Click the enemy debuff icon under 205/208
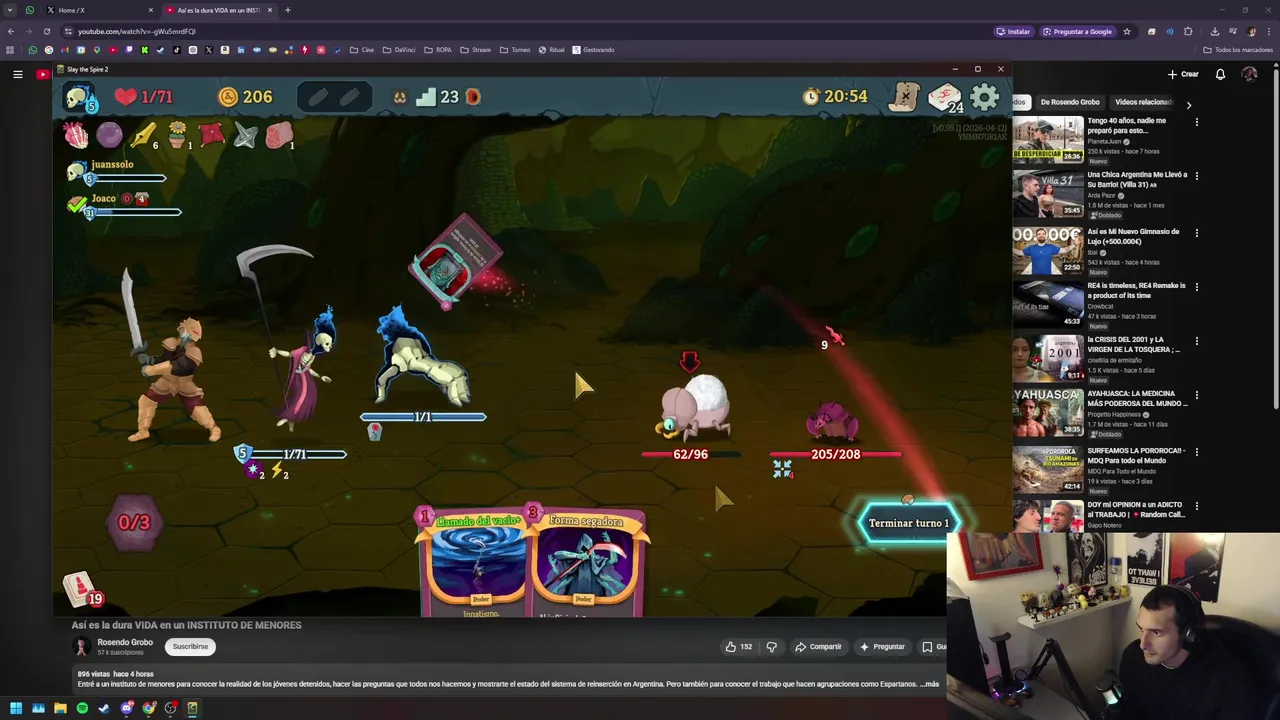The height and width of the screenshot is (720, 1280). [782, 468]
